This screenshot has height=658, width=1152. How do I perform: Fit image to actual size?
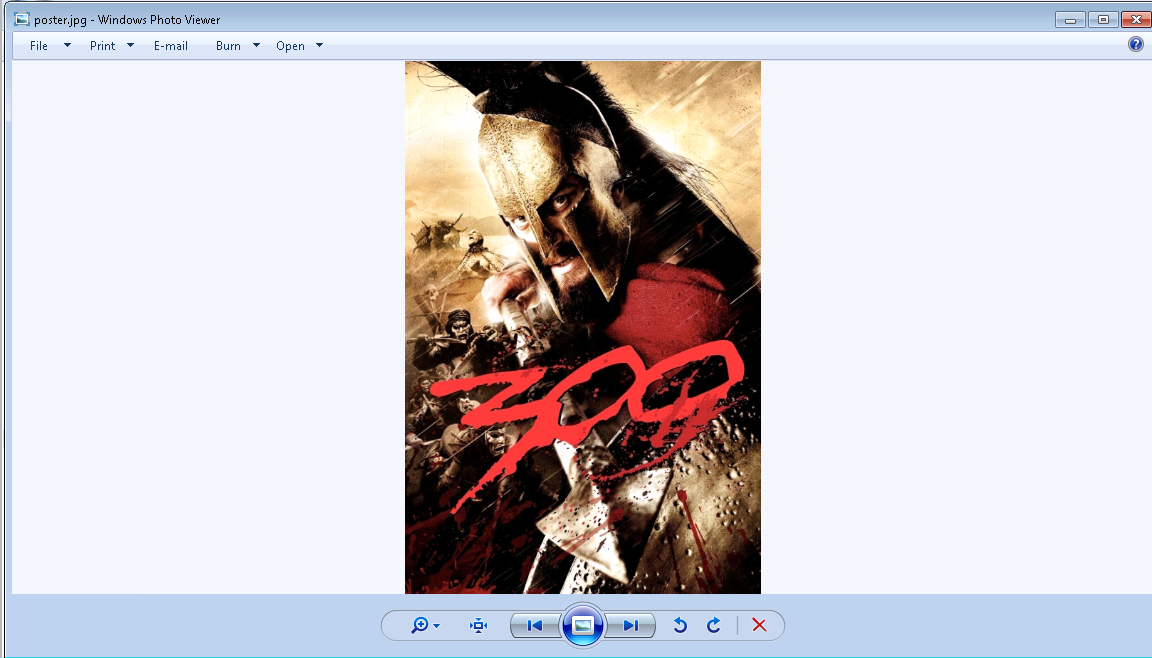(x=478, y=625)
